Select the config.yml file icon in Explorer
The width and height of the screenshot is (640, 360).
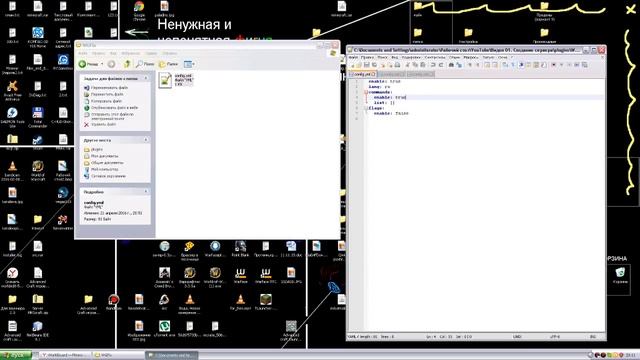(165, 80)
